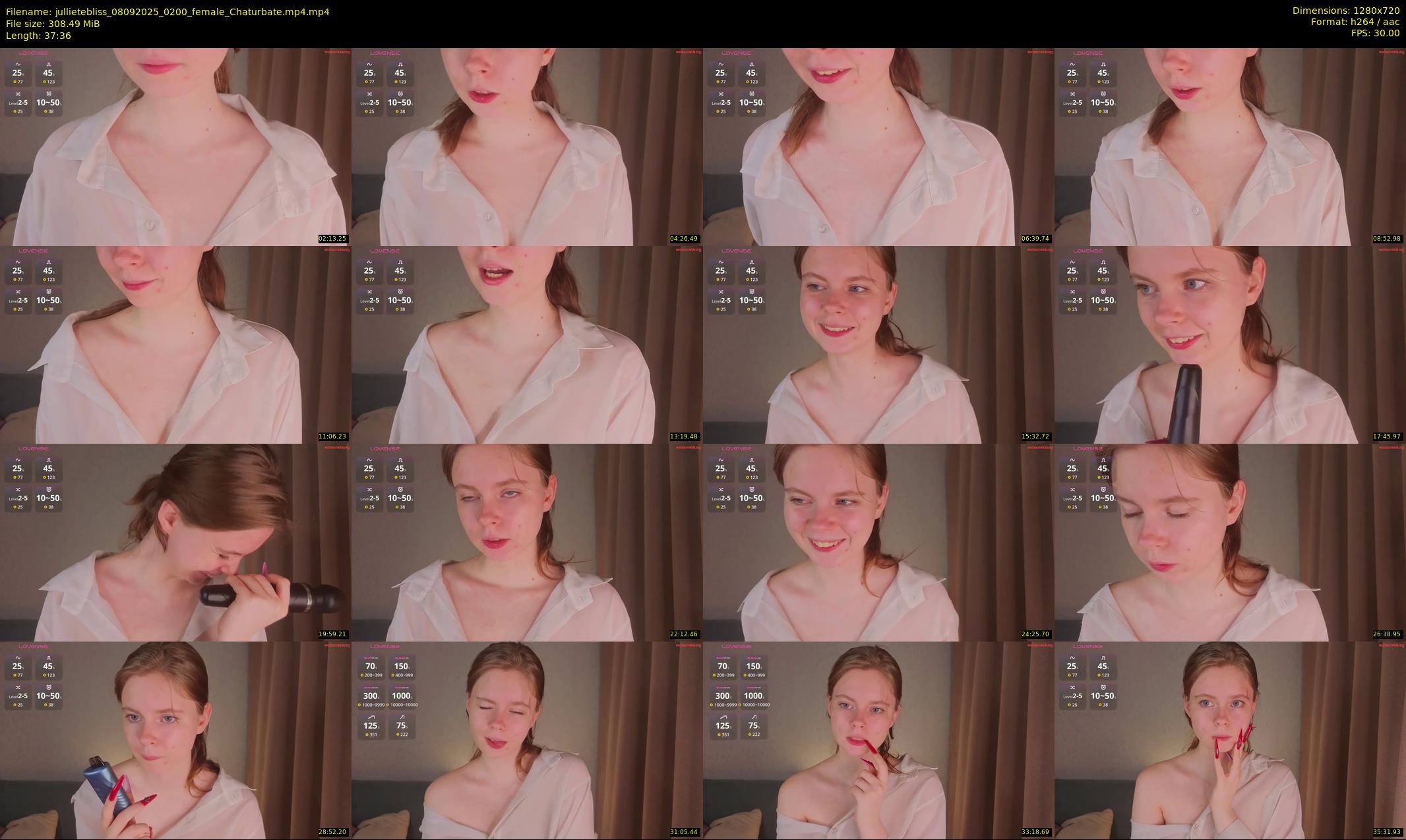Screen dimensions: 1406x840
Task: Click the 1000 level icon in 33:18 frame
Action: pyautogui.click(x=753, y=696)
